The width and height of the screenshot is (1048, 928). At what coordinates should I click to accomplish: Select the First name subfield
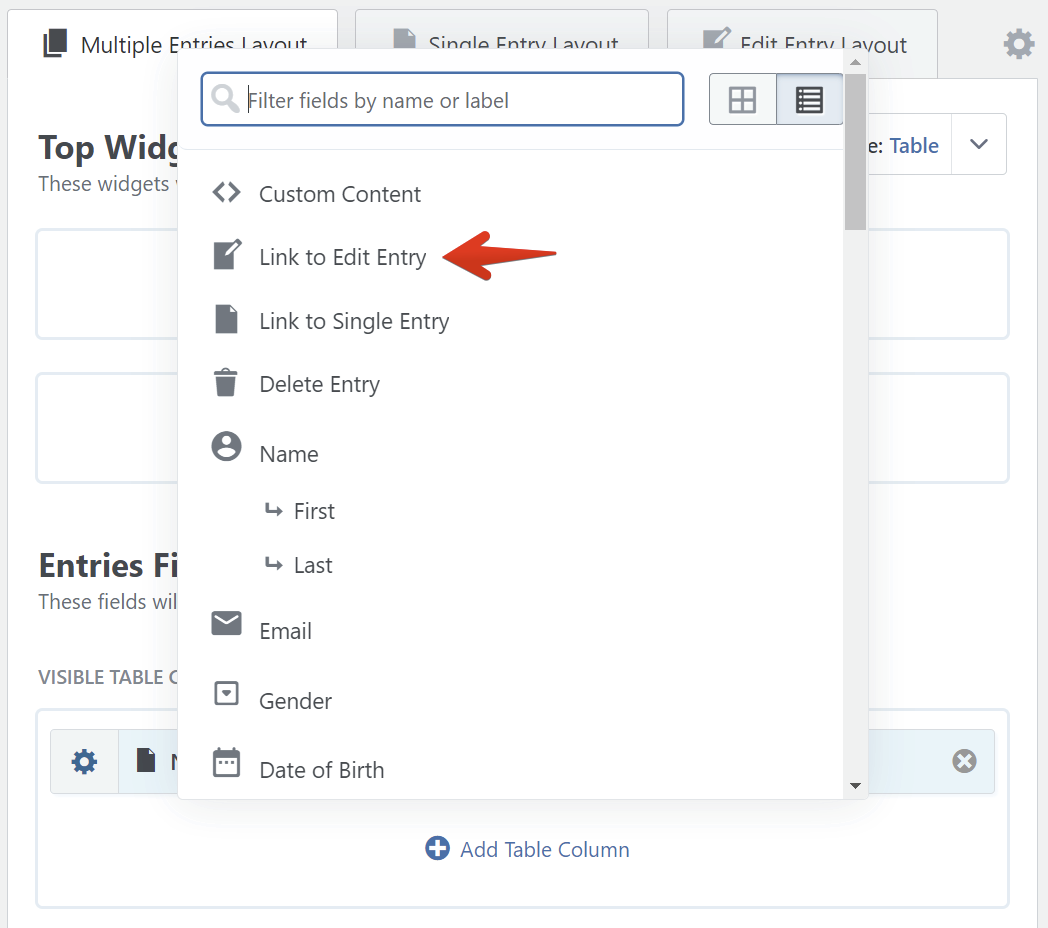point(314,511)
